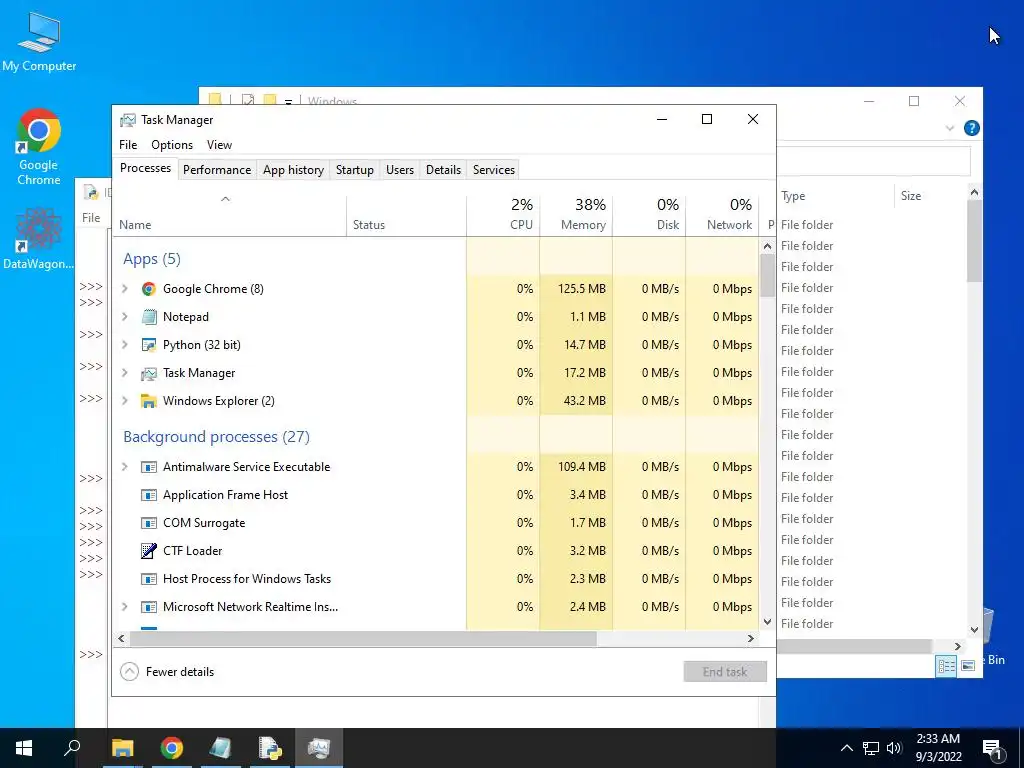
Task: Sort processes by Name column
Action: coord(230,215)
